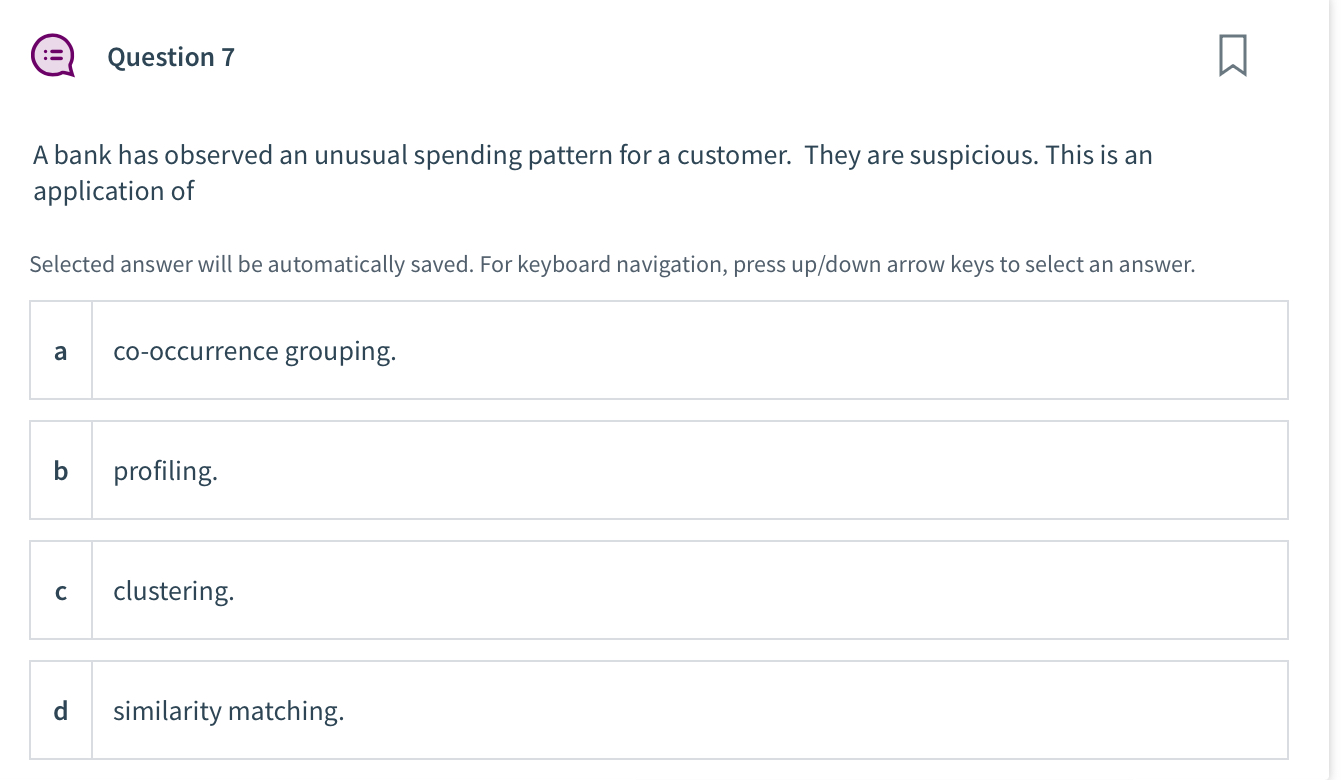Screen dimensions: 1341x780
Task: Bookmark Question 7 with the flag icon
Action: click(1232, 56)
